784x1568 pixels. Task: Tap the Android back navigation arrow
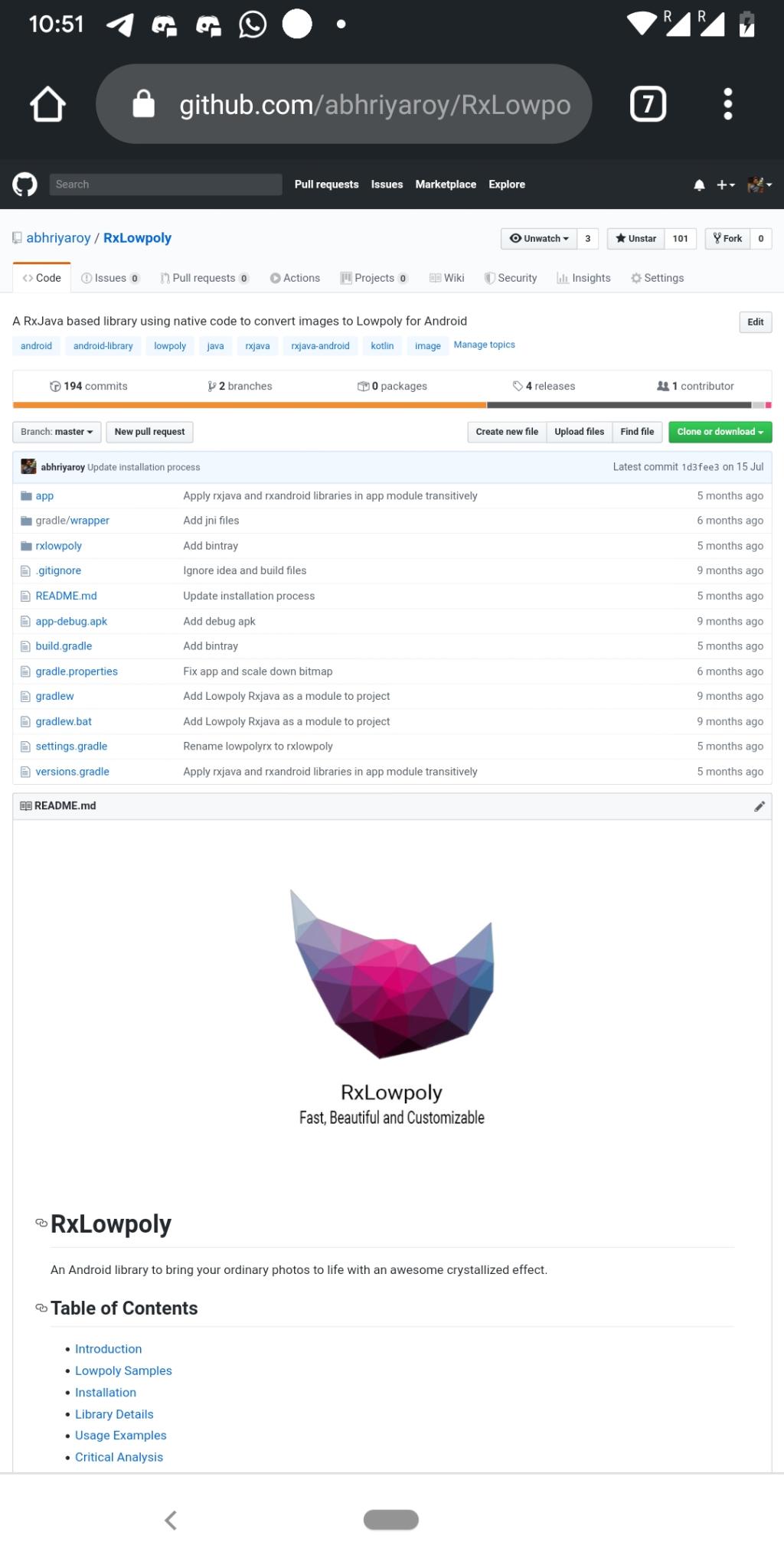click(x=171, y=1520)
